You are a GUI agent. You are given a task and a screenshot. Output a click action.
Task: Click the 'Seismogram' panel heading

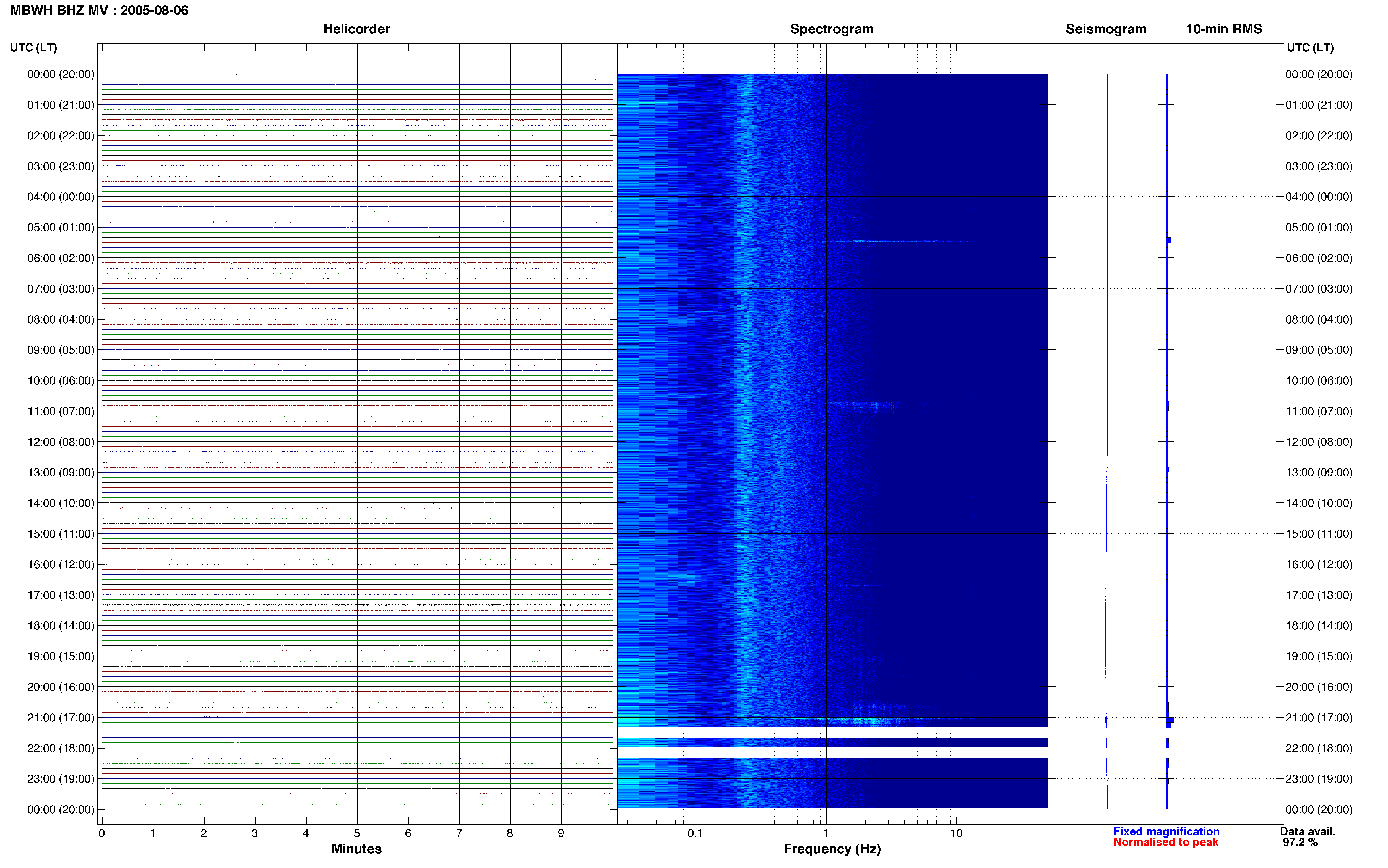[1106, 29]
